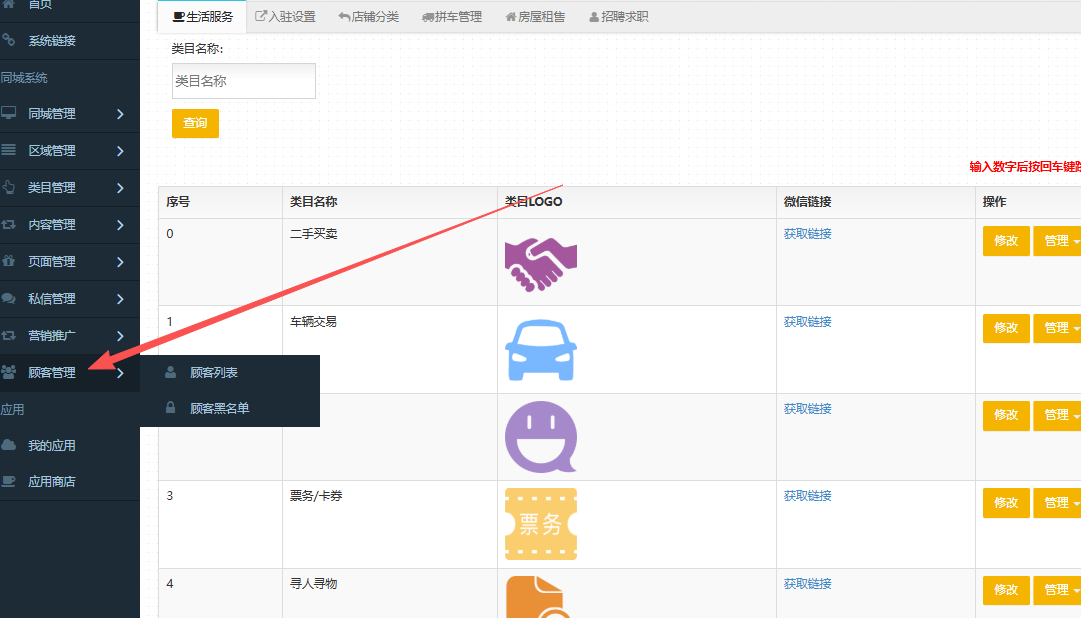Open 管理 dropdown for 车辆交易 row
Image resolution: width=1081 pixels, height=618 pixels.
1057,328
